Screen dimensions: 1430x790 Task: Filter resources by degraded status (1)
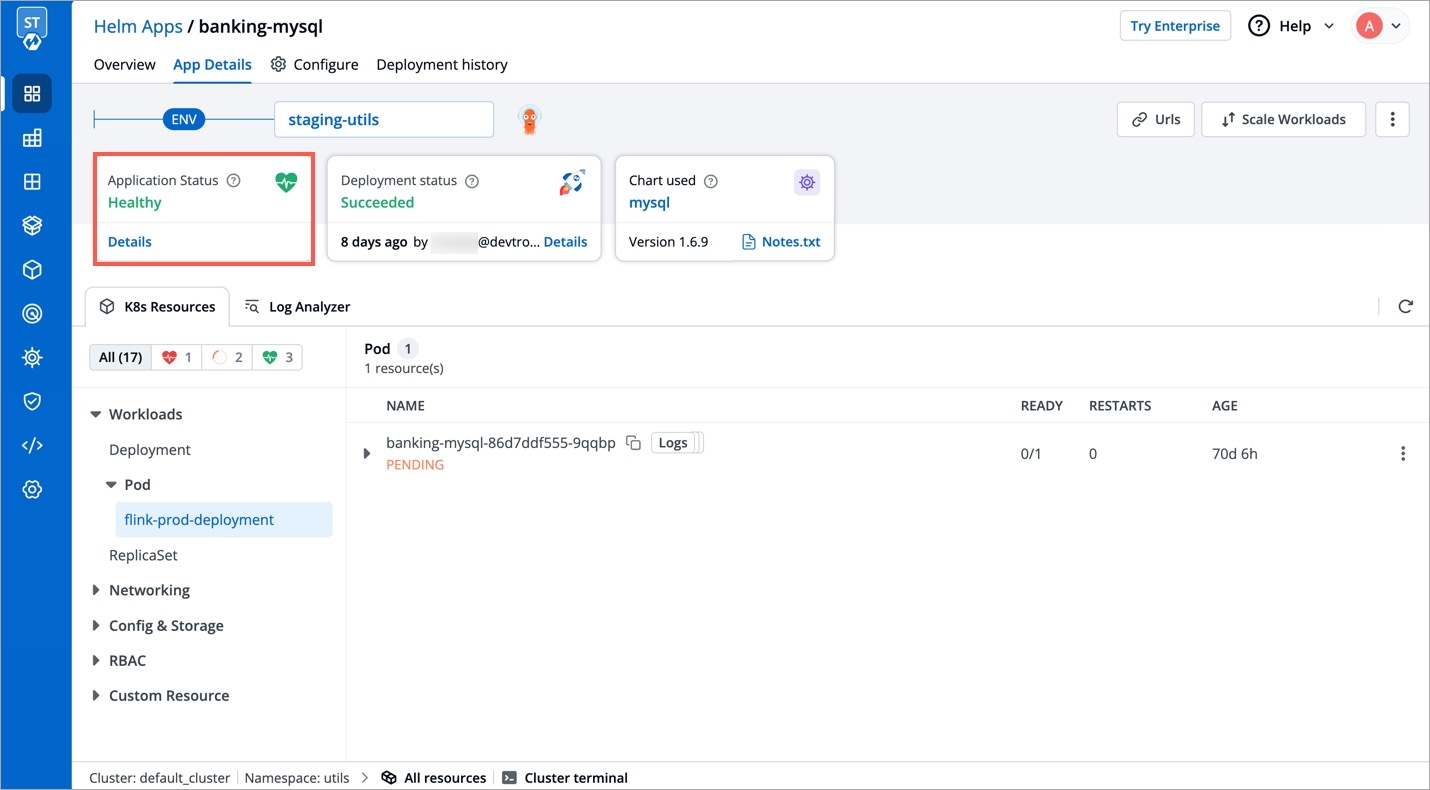(176, 357)
